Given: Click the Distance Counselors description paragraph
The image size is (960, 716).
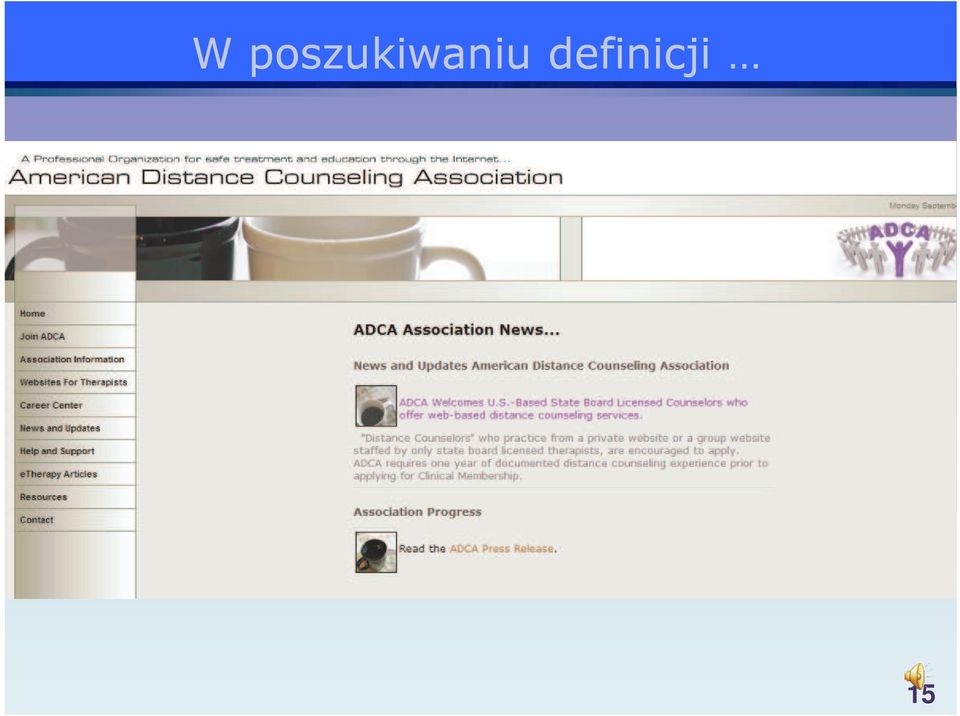Looking at the screenshot, I should (x=561, y=457).
